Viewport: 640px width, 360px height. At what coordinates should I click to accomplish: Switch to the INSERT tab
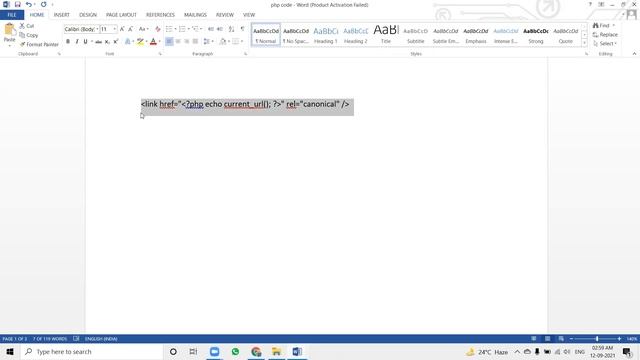pyautogui.click(x=62, y=15)
